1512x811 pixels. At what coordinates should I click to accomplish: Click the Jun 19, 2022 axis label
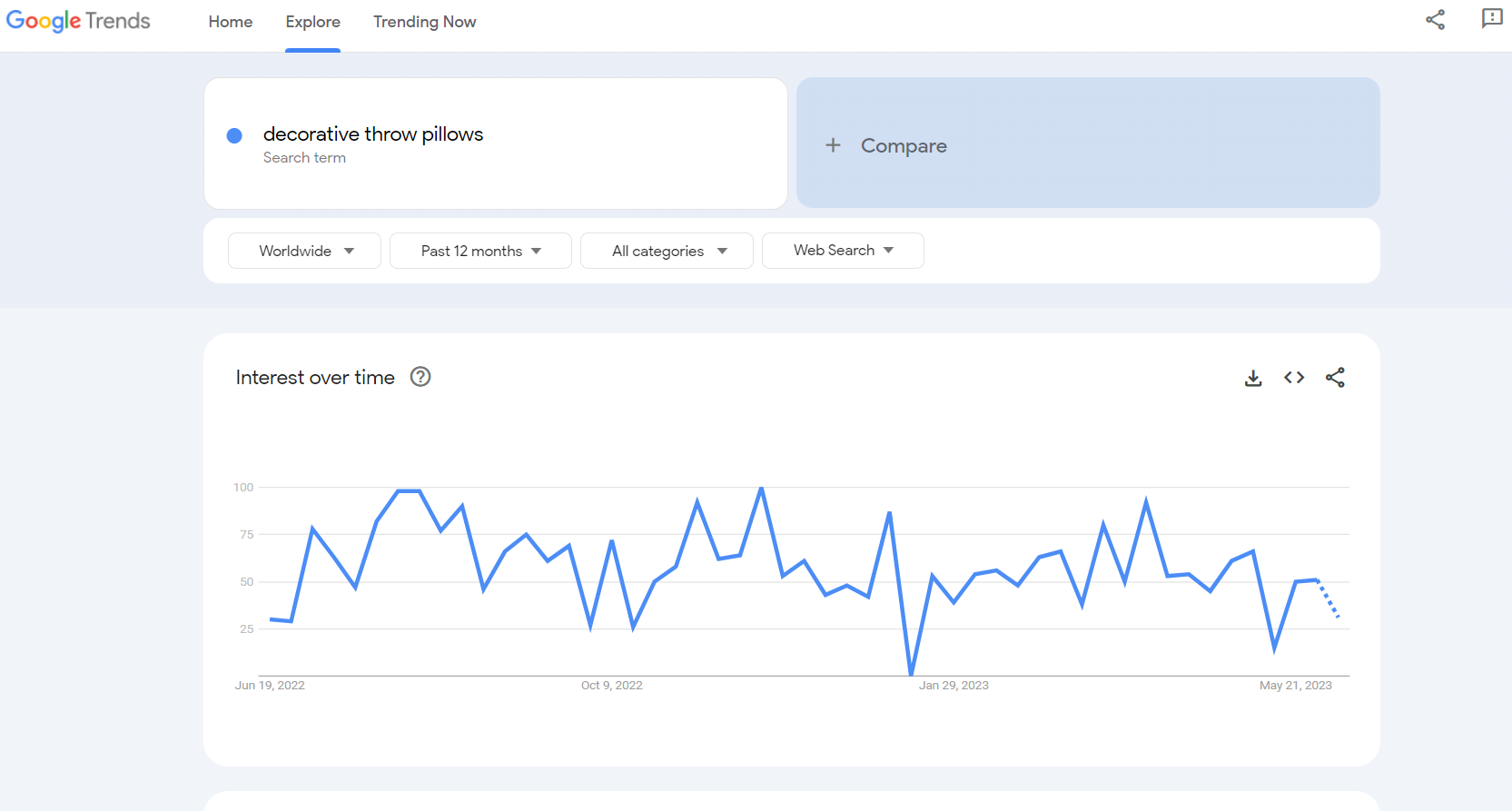[x=270, y=686]
